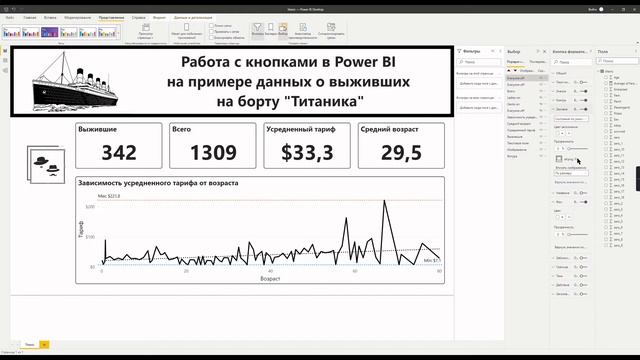
Task: Toggle the Selection pane ribbon button
Action: [x=283, y=30]
